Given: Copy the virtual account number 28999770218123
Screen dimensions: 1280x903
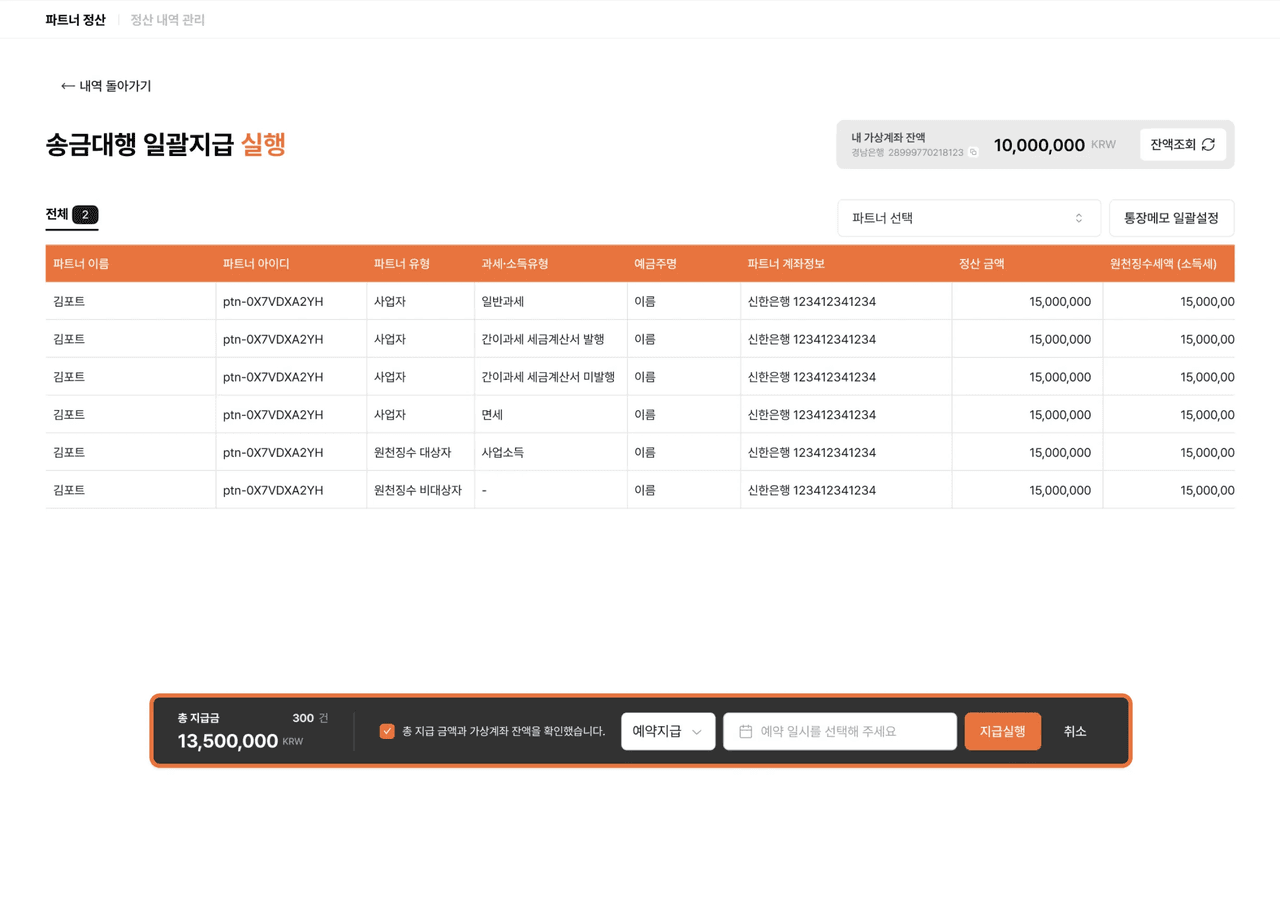Looking at the screenshot, I should click(973, 153).
